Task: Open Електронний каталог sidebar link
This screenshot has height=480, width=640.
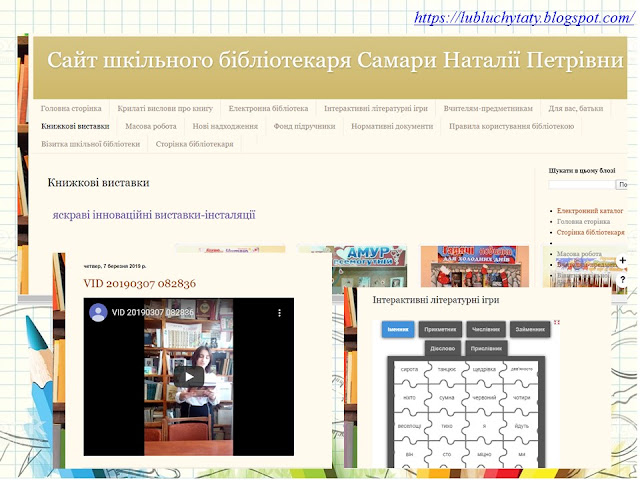Action: pos(590,211)
